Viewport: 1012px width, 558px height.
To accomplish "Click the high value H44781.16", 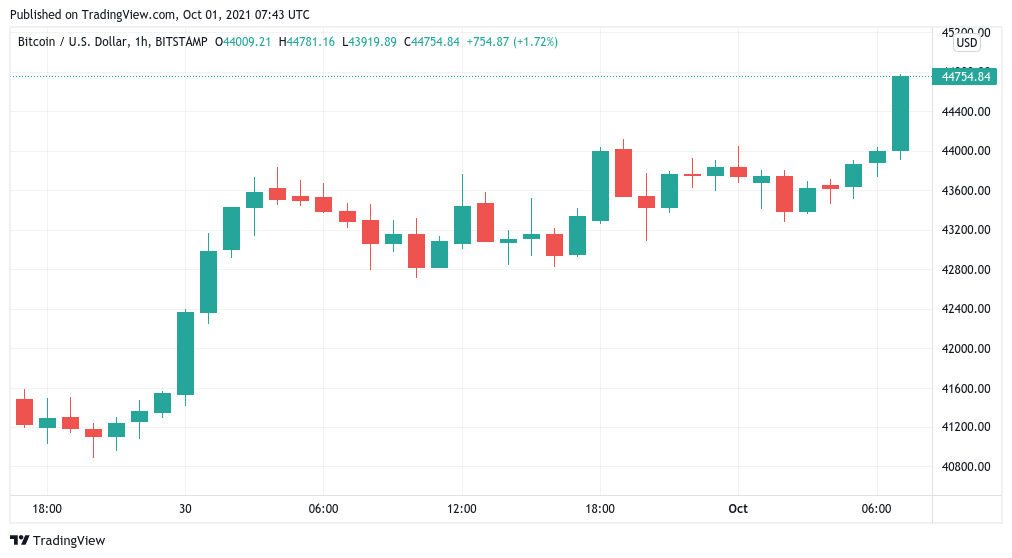I will pos(309,41).
